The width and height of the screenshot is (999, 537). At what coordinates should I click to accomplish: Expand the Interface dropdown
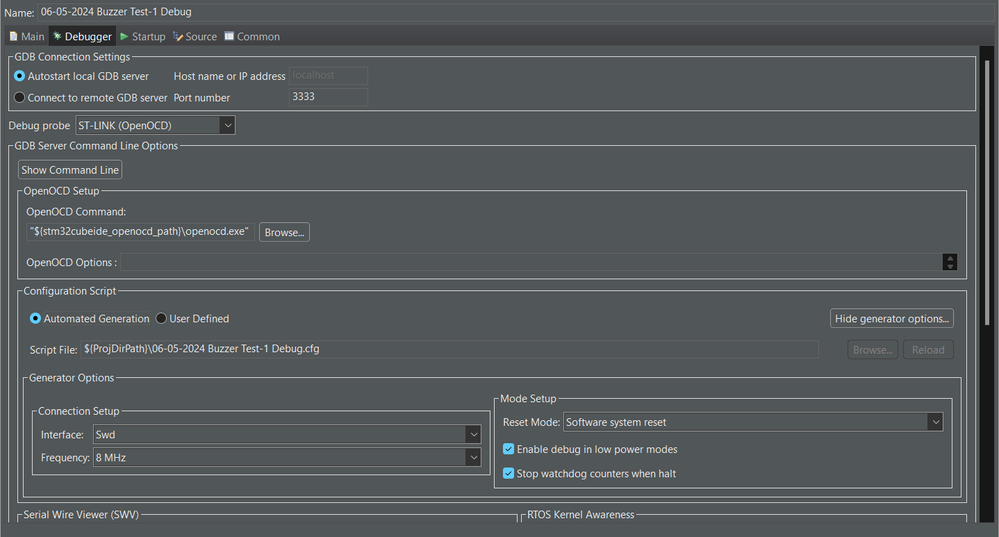(286, 435)
